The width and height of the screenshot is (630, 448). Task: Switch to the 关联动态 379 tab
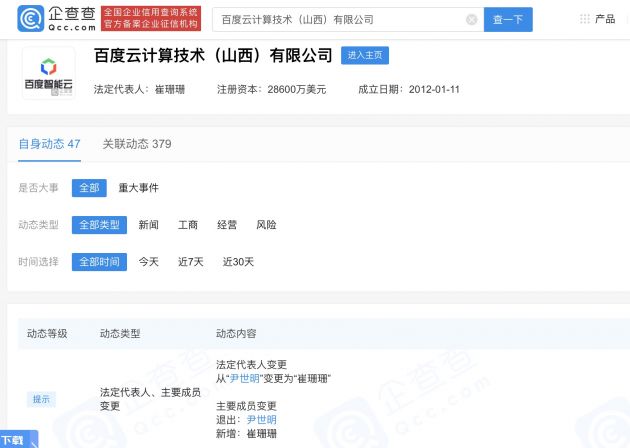[x=137, y=144]
